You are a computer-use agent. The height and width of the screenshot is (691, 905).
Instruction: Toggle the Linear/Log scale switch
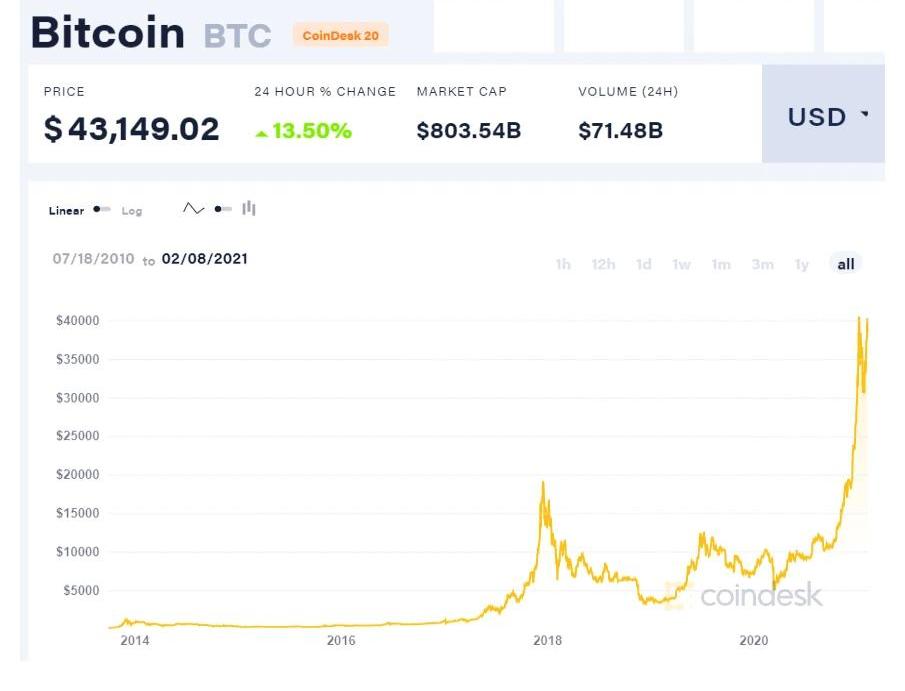(x=102, y=210)
